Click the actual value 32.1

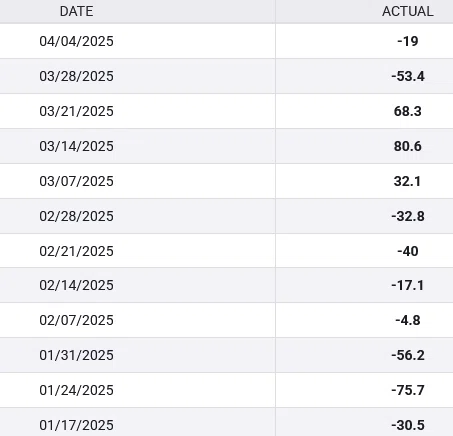coord(407,181)
